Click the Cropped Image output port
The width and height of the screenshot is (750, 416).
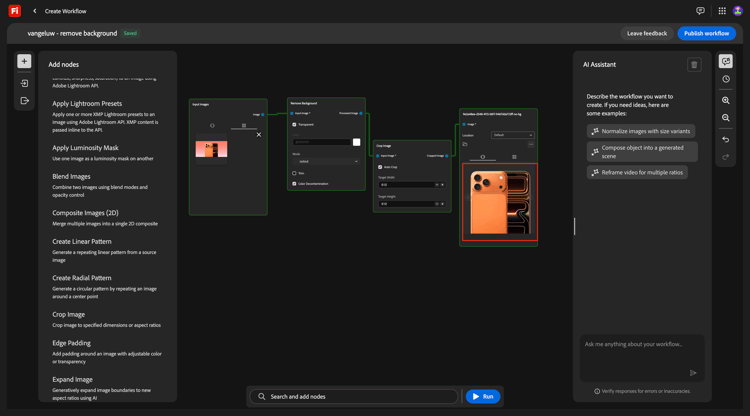tap(447, 156)
